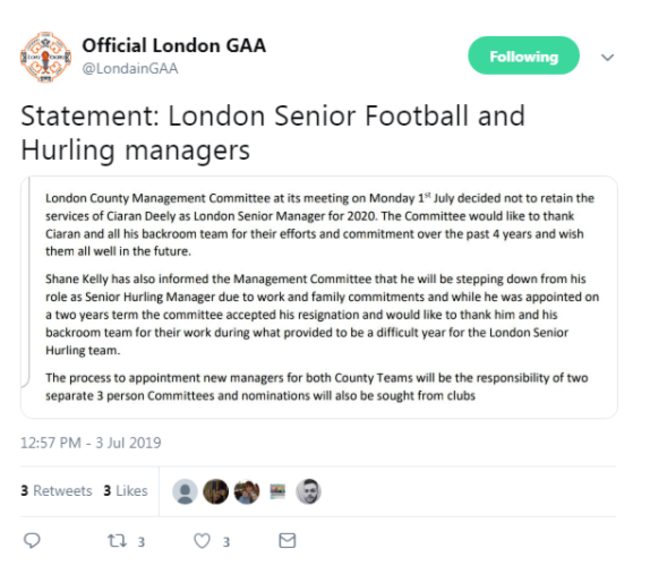The image size is (650, 566).
Task: Toggle the green Following button
Action: point(523,57)
